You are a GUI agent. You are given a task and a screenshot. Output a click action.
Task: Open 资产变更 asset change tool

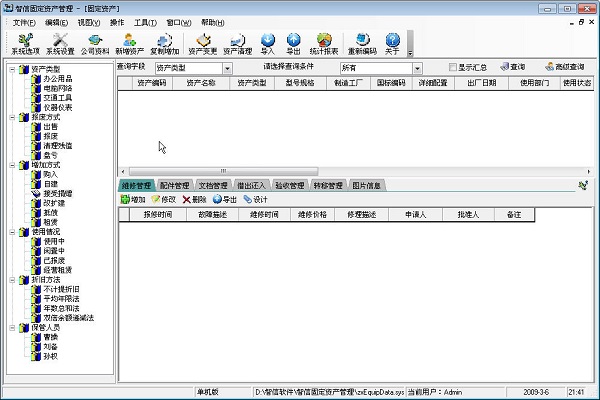[x=203, y=44]
